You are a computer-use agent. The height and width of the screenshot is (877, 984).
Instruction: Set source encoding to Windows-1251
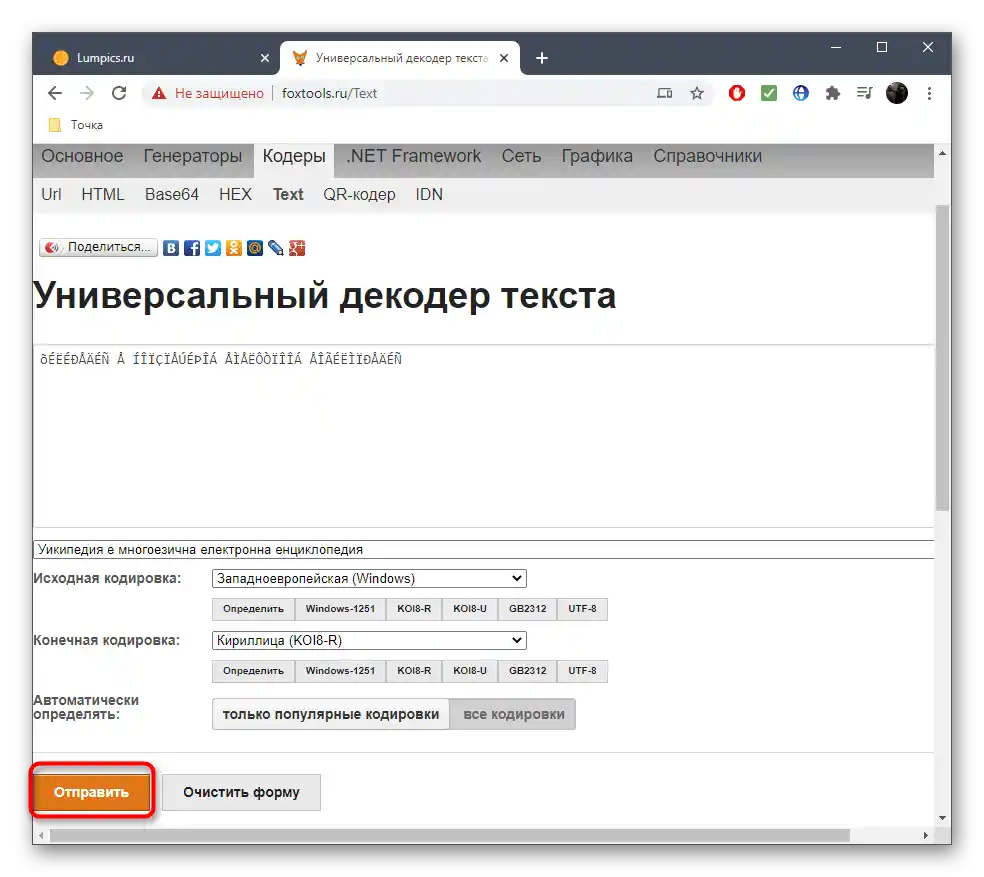[x=340, y=609]
